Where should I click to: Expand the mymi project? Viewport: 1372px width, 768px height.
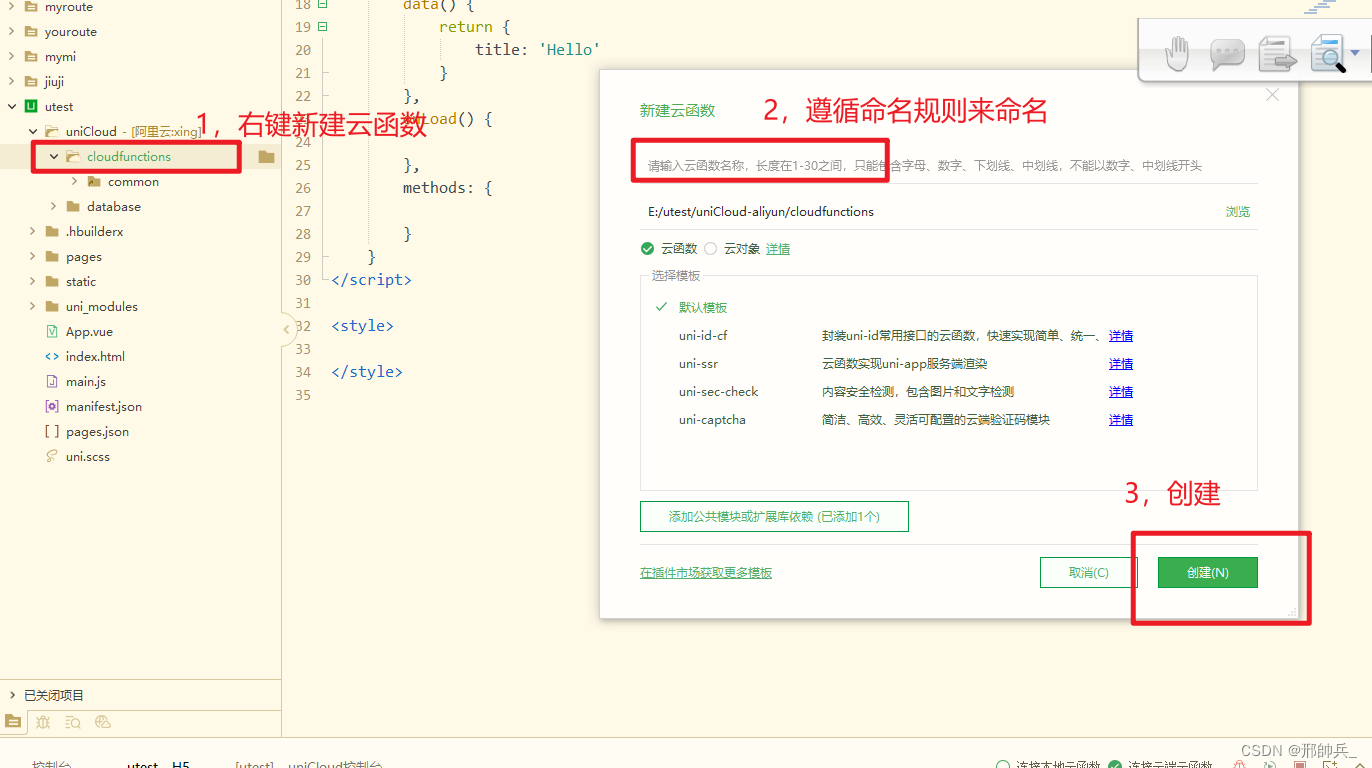(12, 56)
